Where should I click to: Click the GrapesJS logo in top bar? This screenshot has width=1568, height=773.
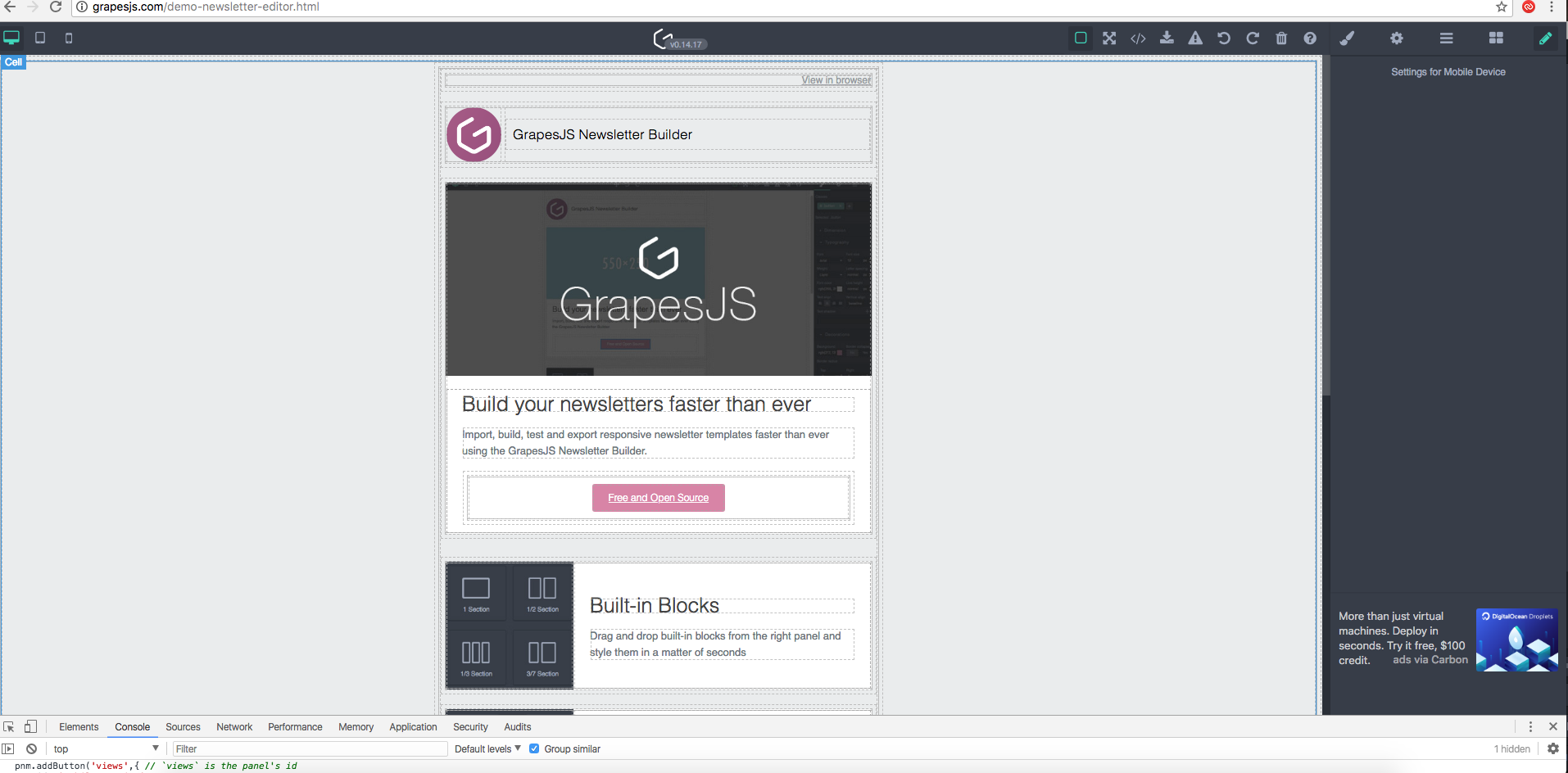click(x=663, y=38)
